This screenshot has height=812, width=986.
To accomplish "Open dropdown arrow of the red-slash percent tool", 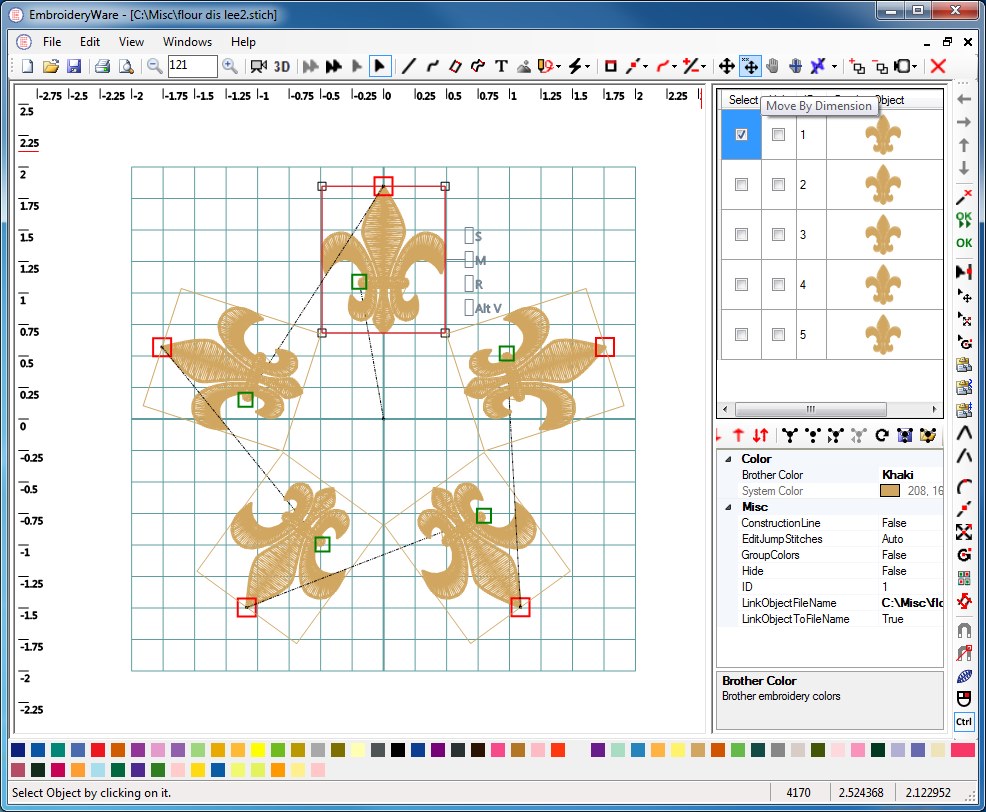I will pos(704,66).
